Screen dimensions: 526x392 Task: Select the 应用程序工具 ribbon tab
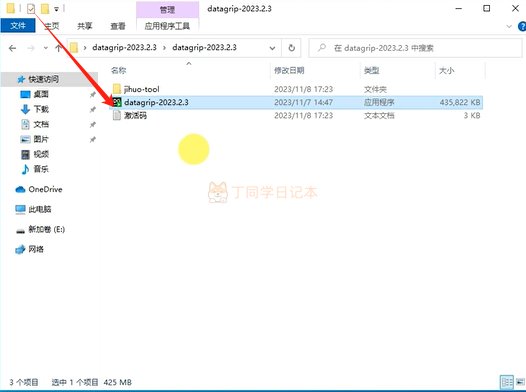167,26
